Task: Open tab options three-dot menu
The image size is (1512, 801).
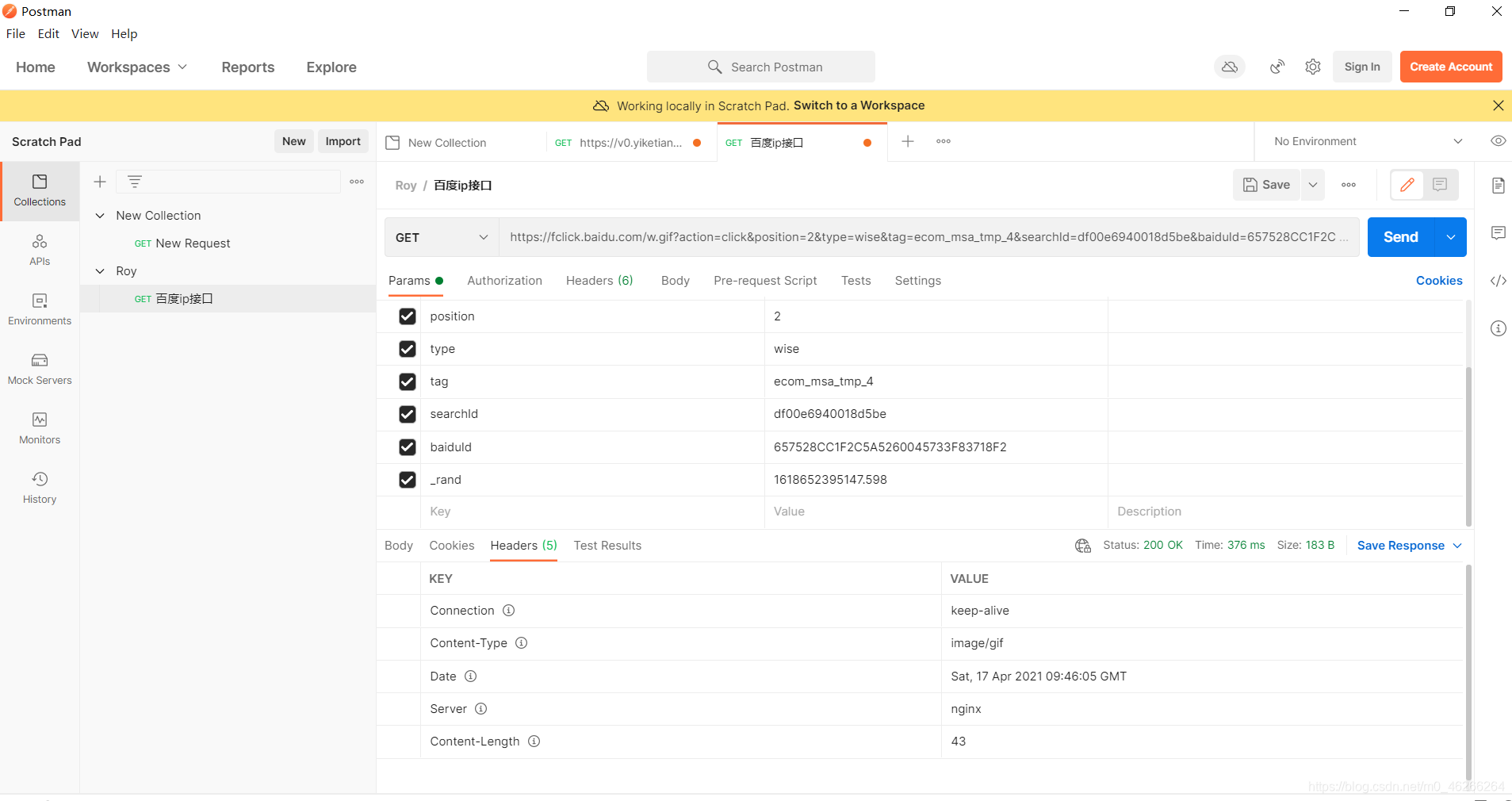Action: pyautogui.click(x=944, y=141)
